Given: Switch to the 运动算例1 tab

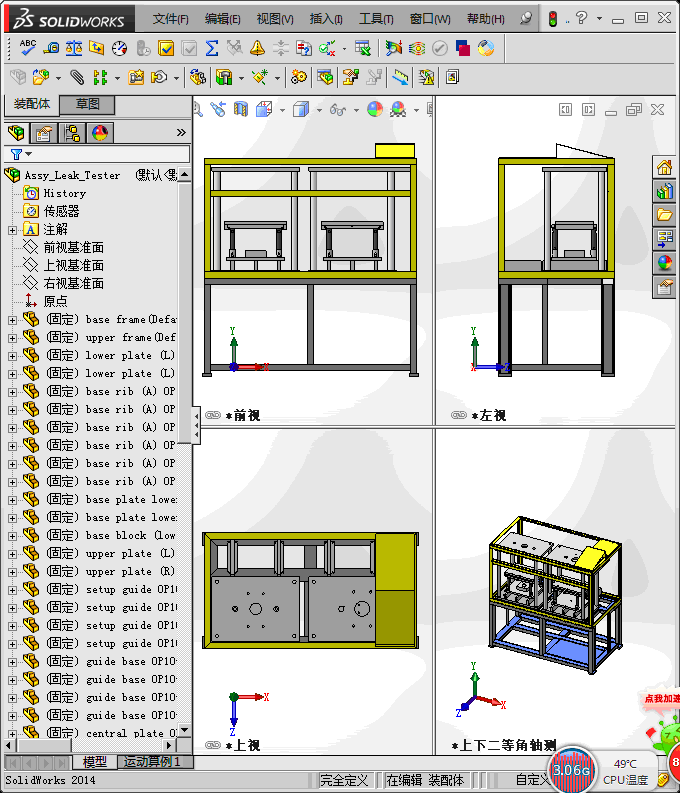Looking at the screenshot, I should click(x=152, y=762).
